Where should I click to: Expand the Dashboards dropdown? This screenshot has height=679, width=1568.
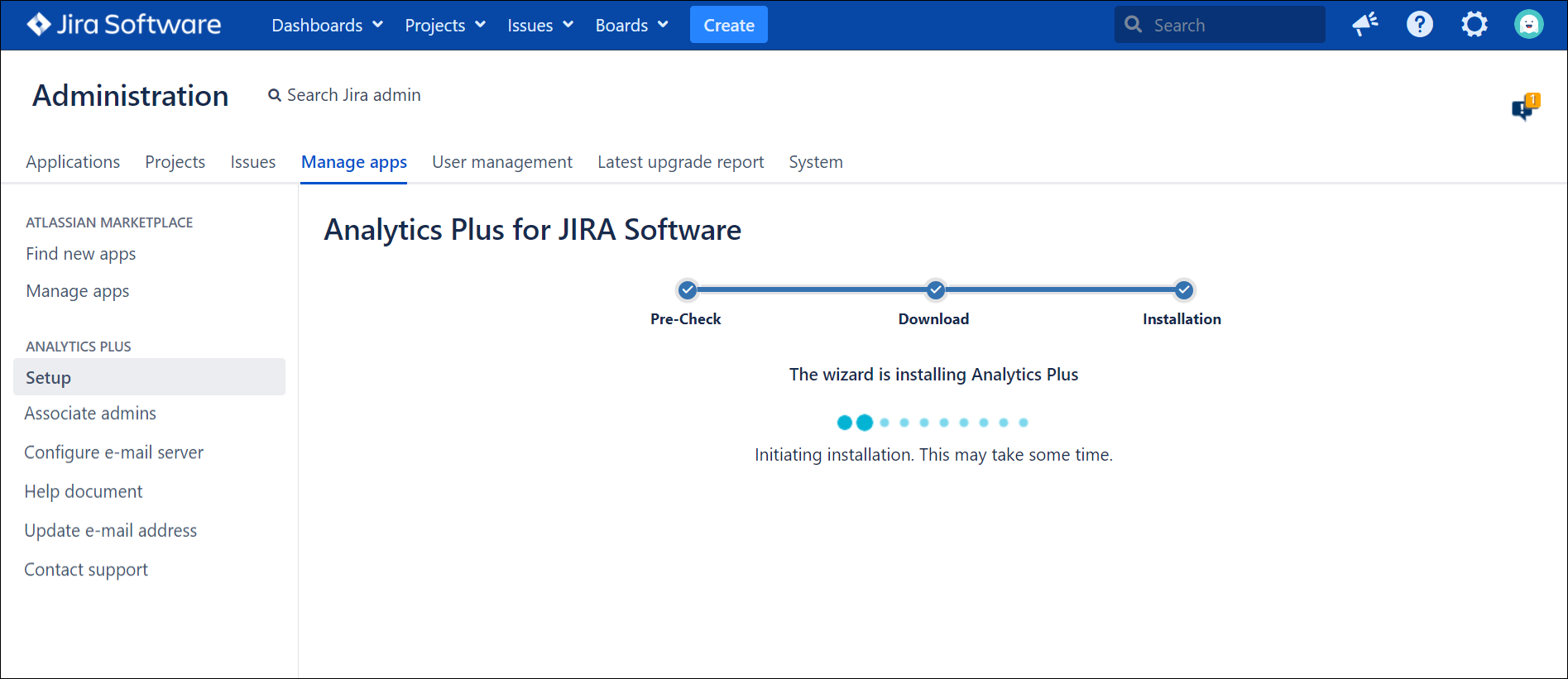327,26
